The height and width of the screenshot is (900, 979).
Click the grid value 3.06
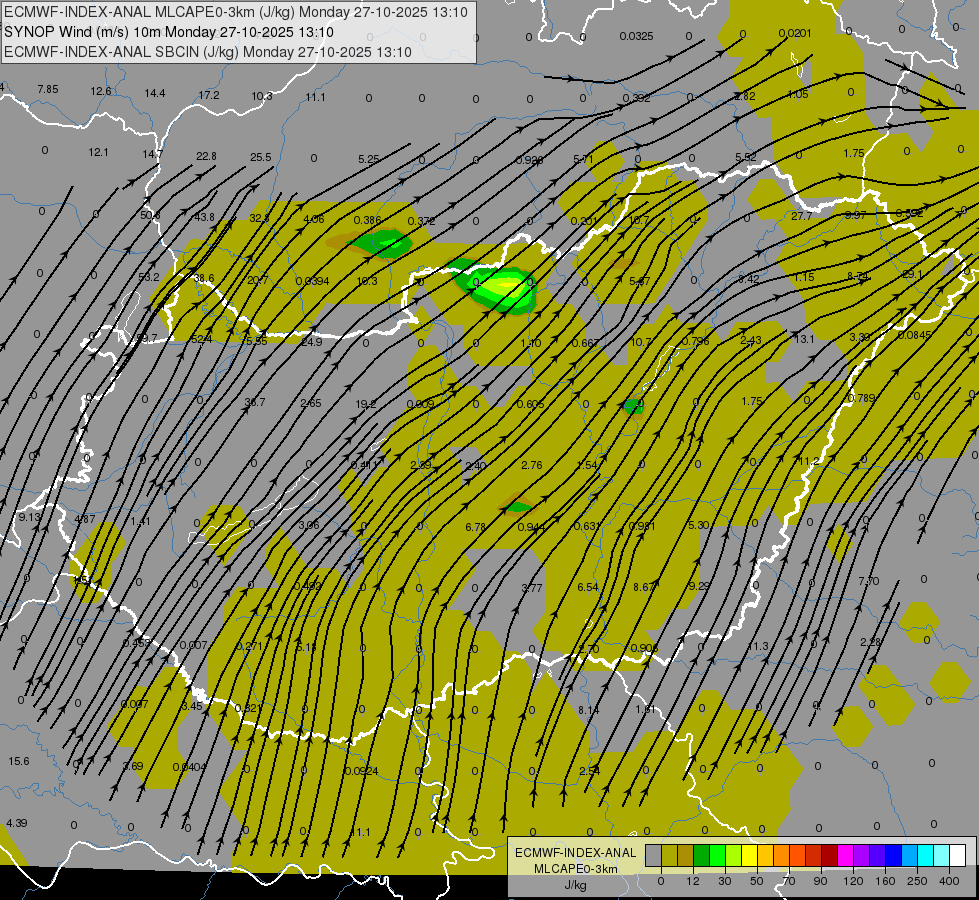(x=308, y=525)
